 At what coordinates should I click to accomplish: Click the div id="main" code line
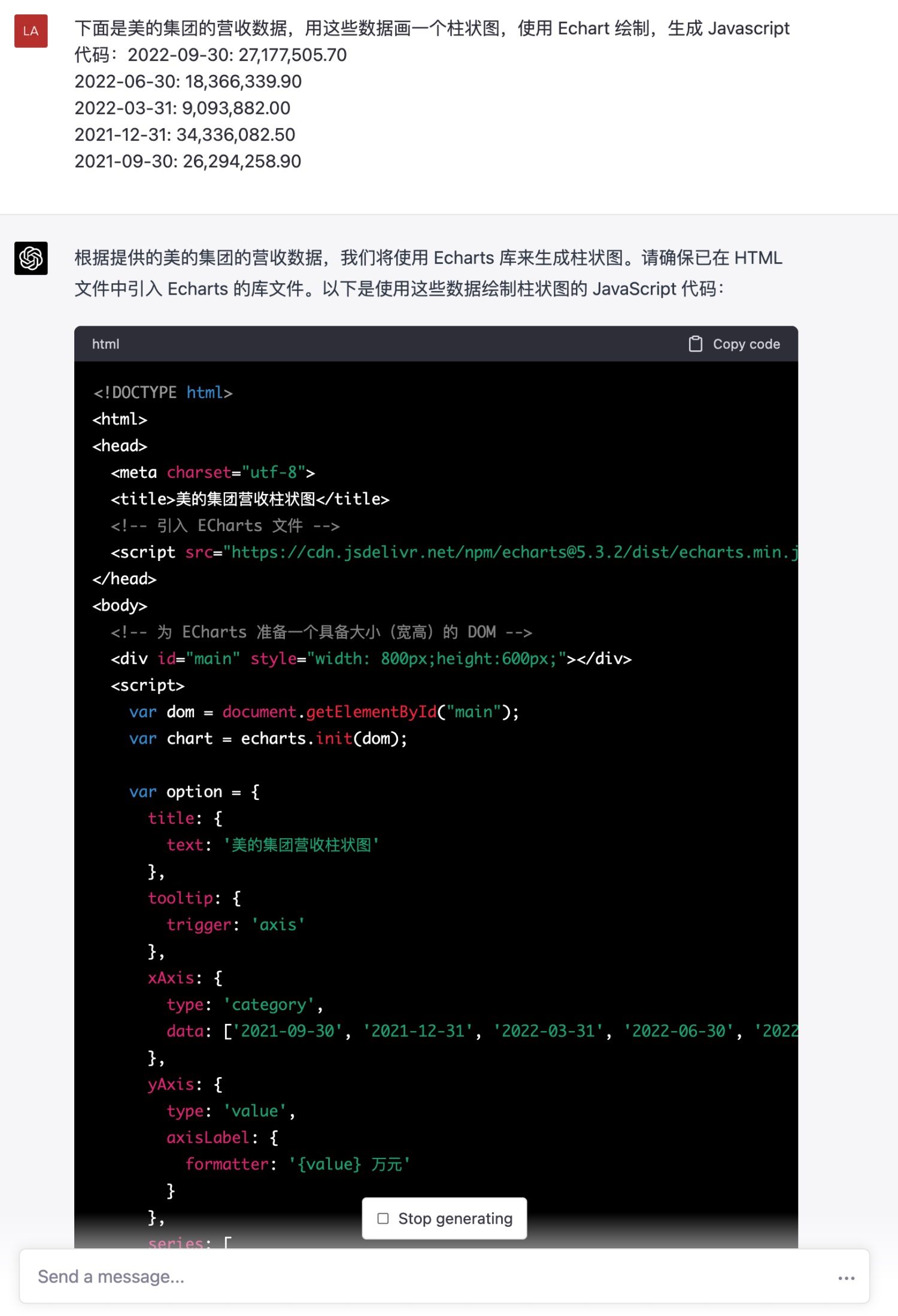(371, 659)
